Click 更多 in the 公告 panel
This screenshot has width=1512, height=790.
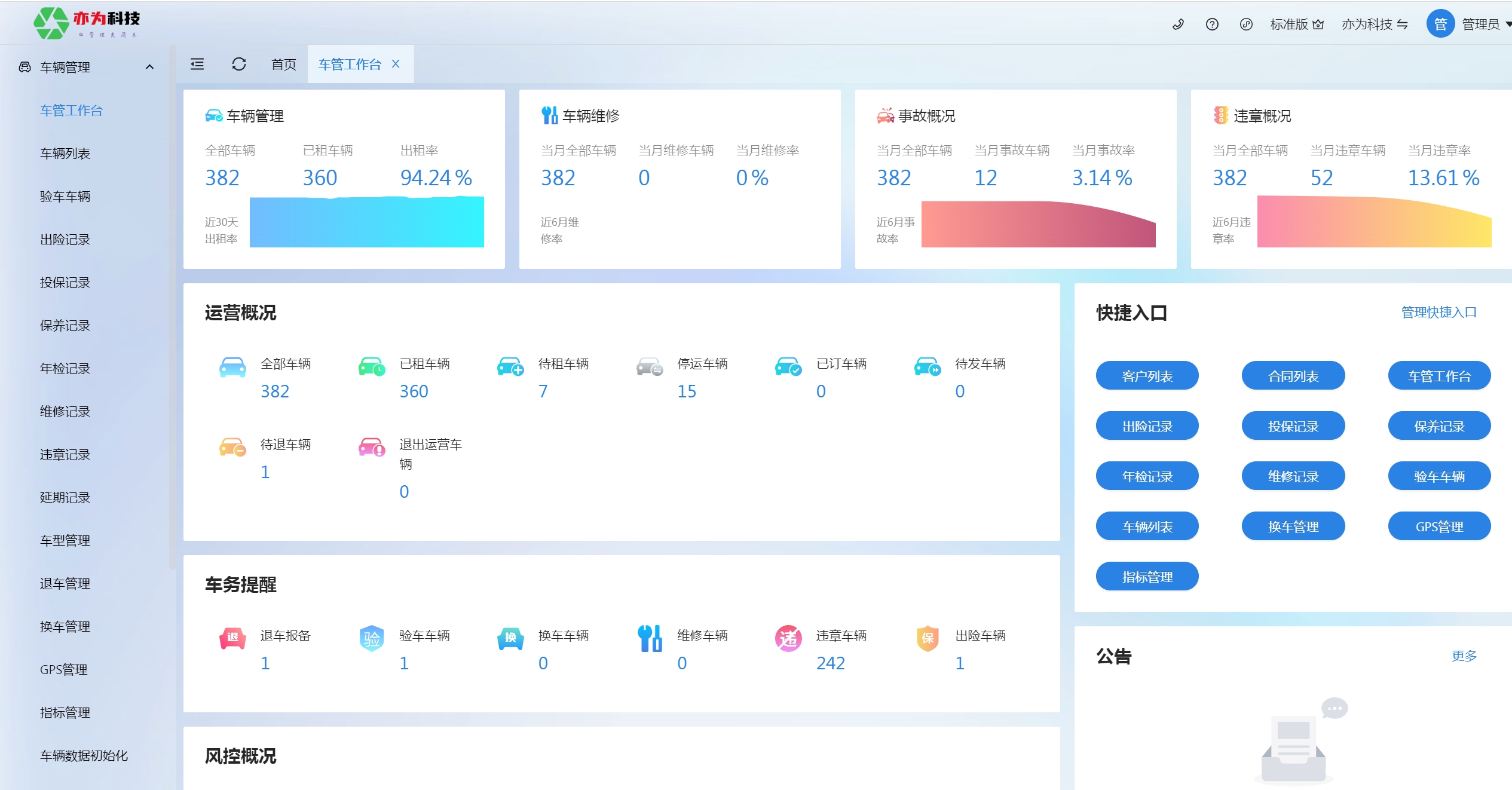[x=1464, y=656]
